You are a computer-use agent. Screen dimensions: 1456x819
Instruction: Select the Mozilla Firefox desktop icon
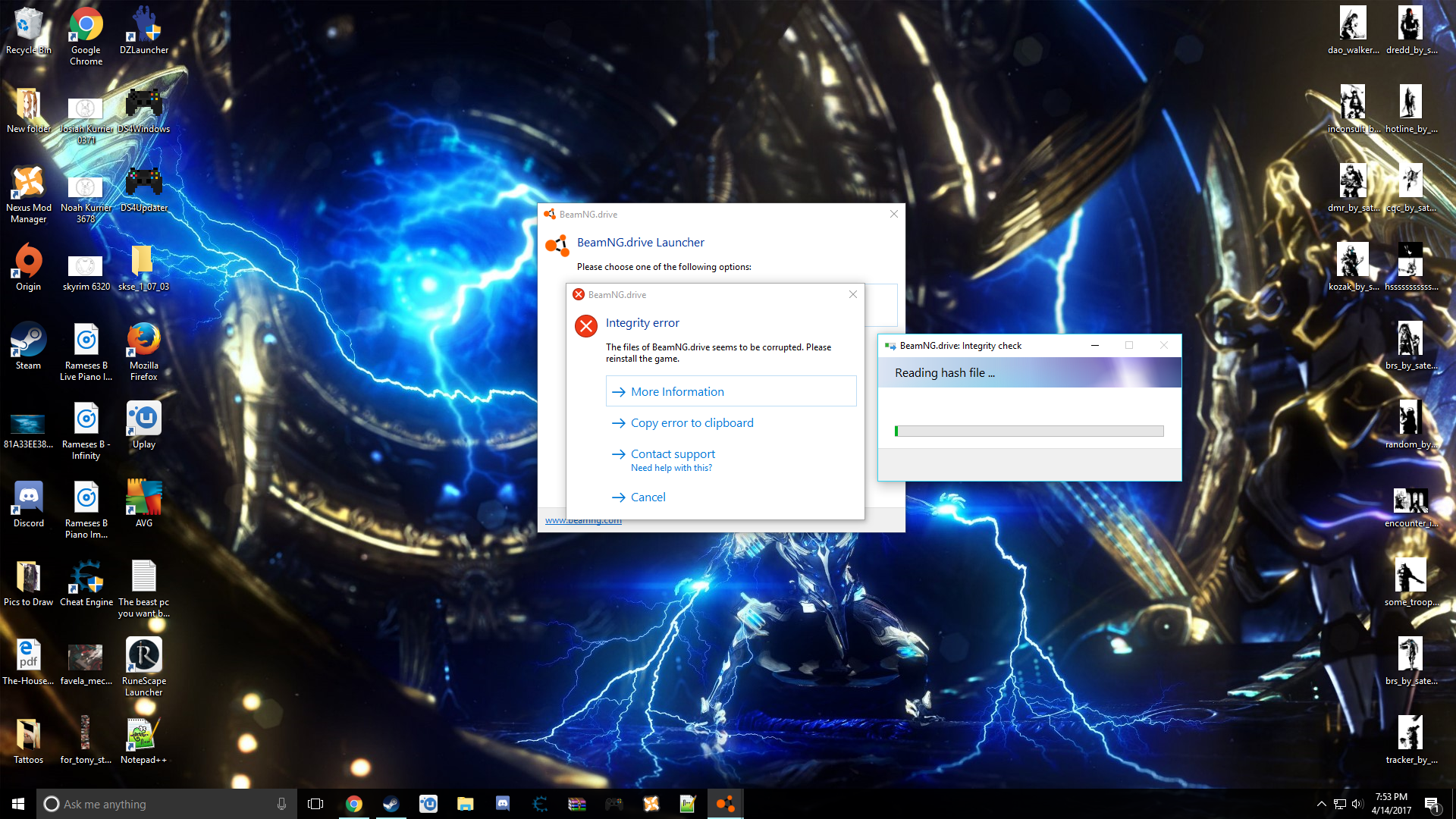point(144,352)
